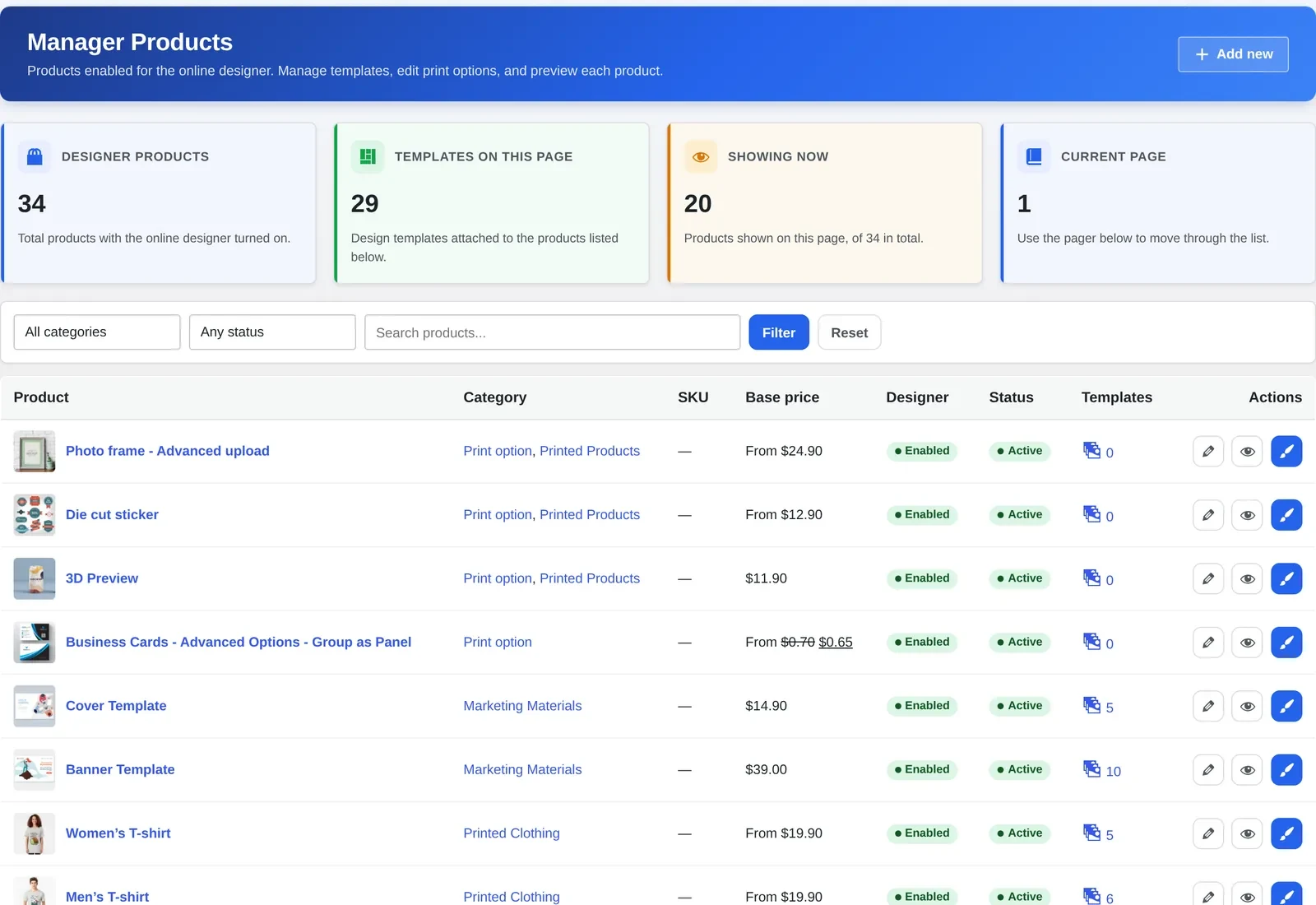The image size is (1316, 905).
Task: Click the Showing now eye card icon
Action: coord(701,156)
